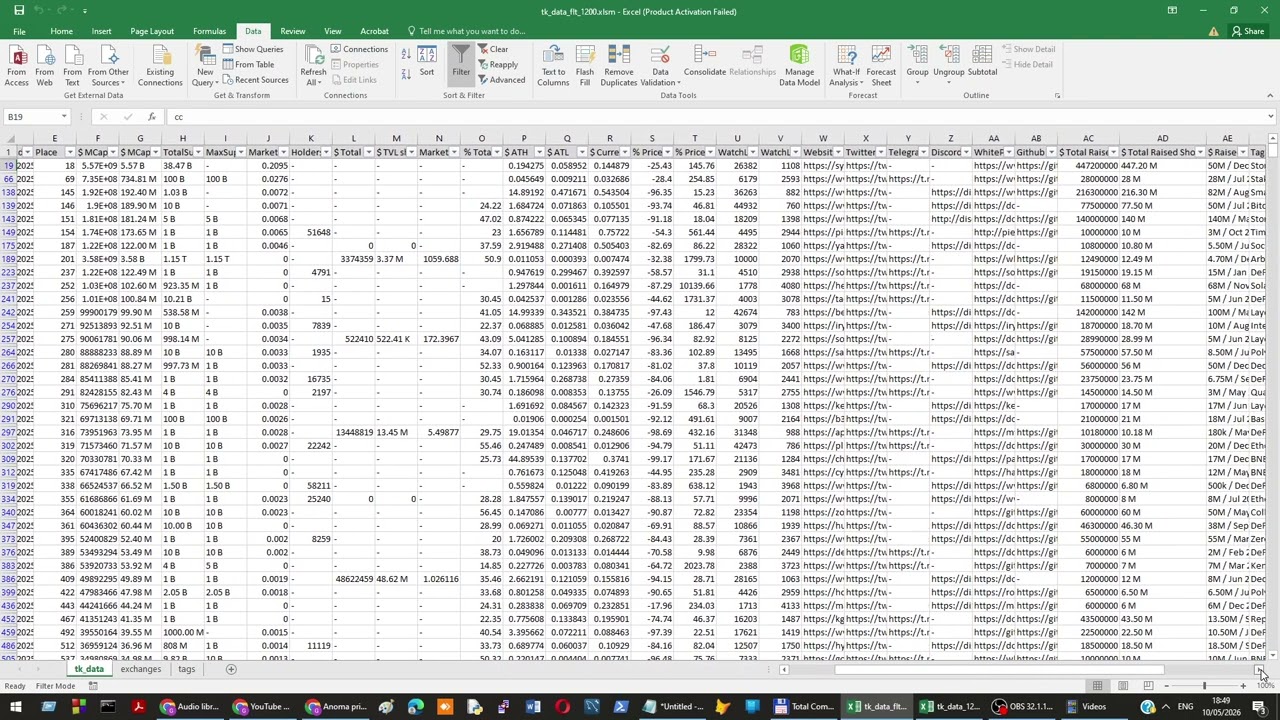Open Github column filter dropdown
1280x720 pixels.
(x=1052, y=152)
